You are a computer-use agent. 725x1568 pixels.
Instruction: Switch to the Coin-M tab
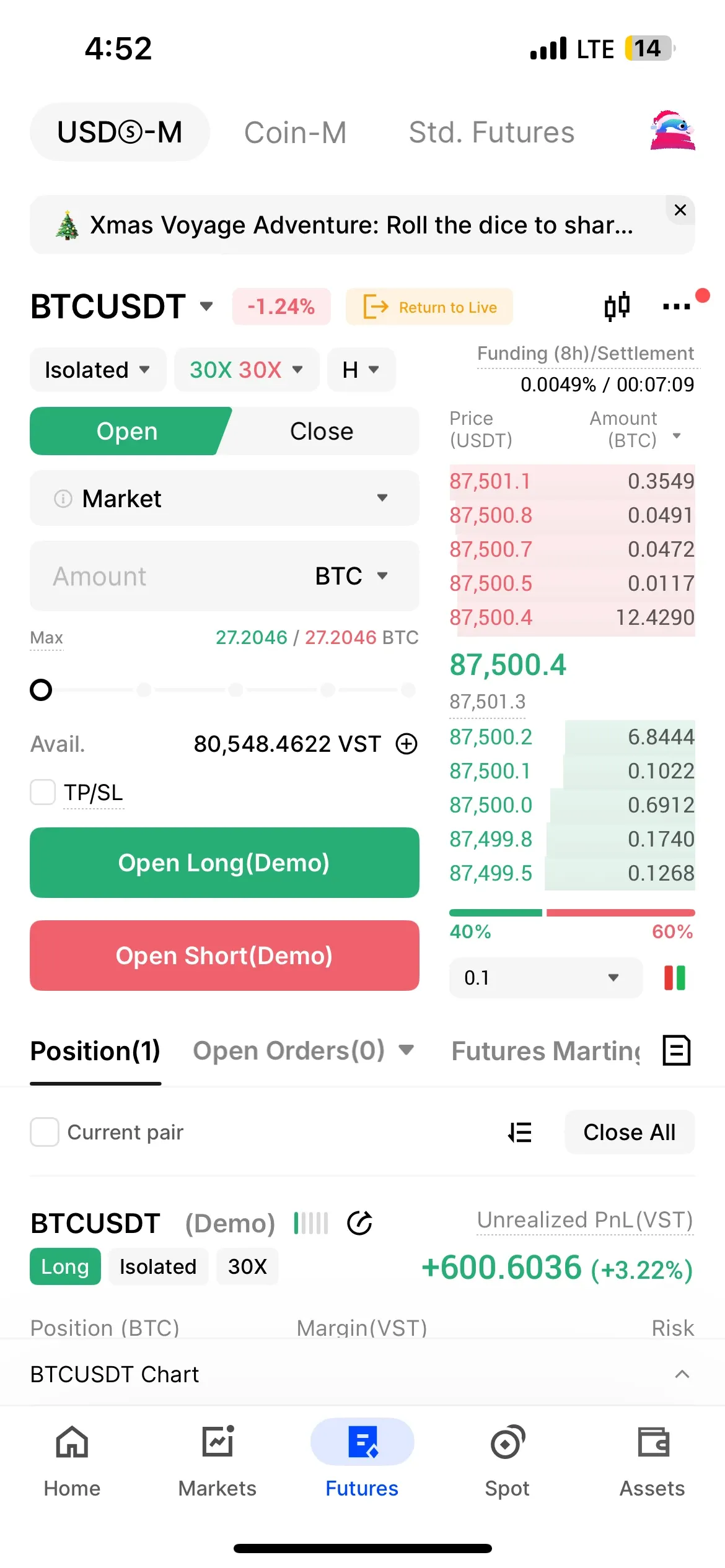tap(295, 133)
